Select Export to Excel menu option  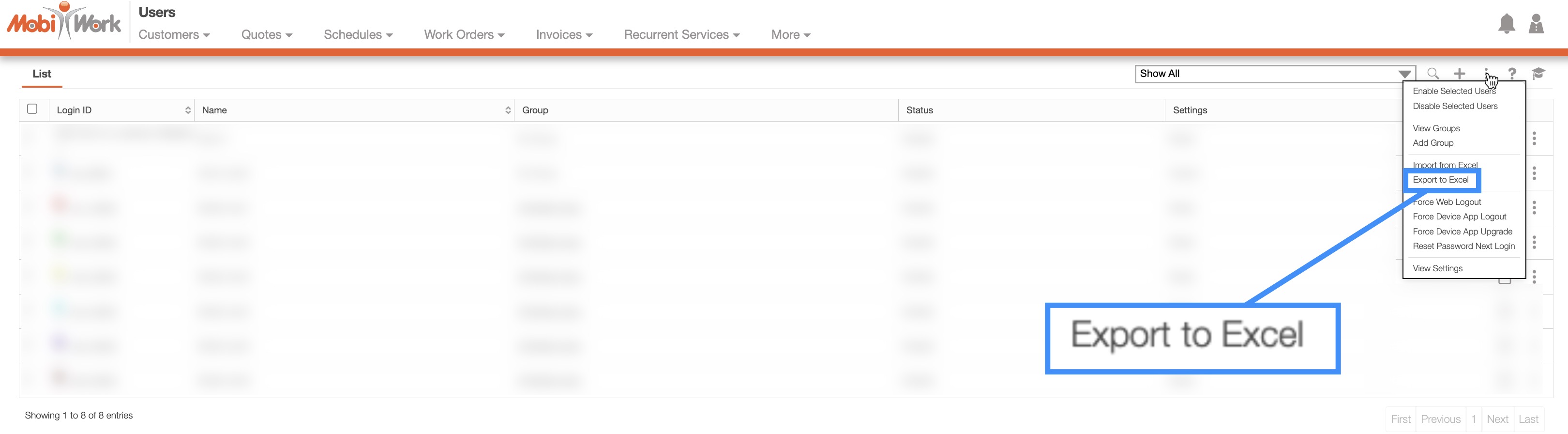[1440, 180]
